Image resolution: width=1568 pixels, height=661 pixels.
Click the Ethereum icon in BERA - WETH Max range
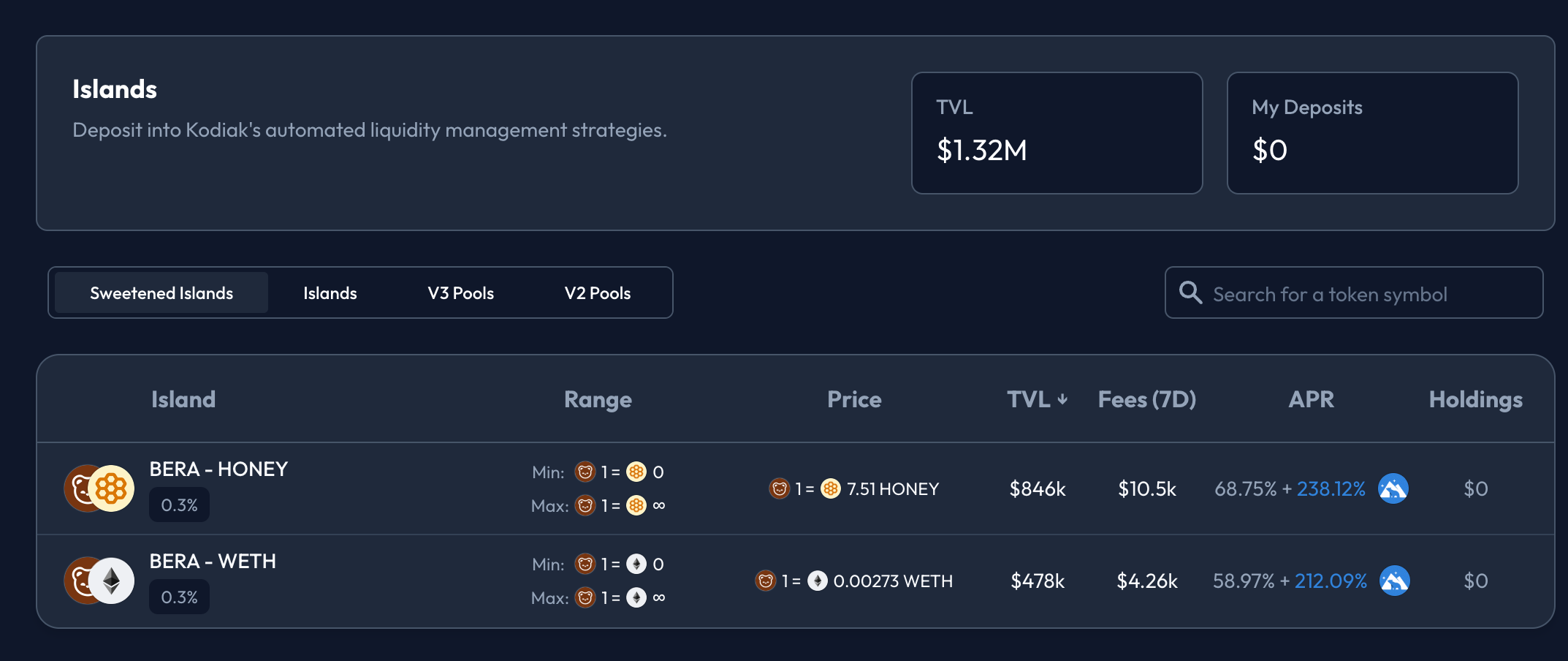(636, 597)
